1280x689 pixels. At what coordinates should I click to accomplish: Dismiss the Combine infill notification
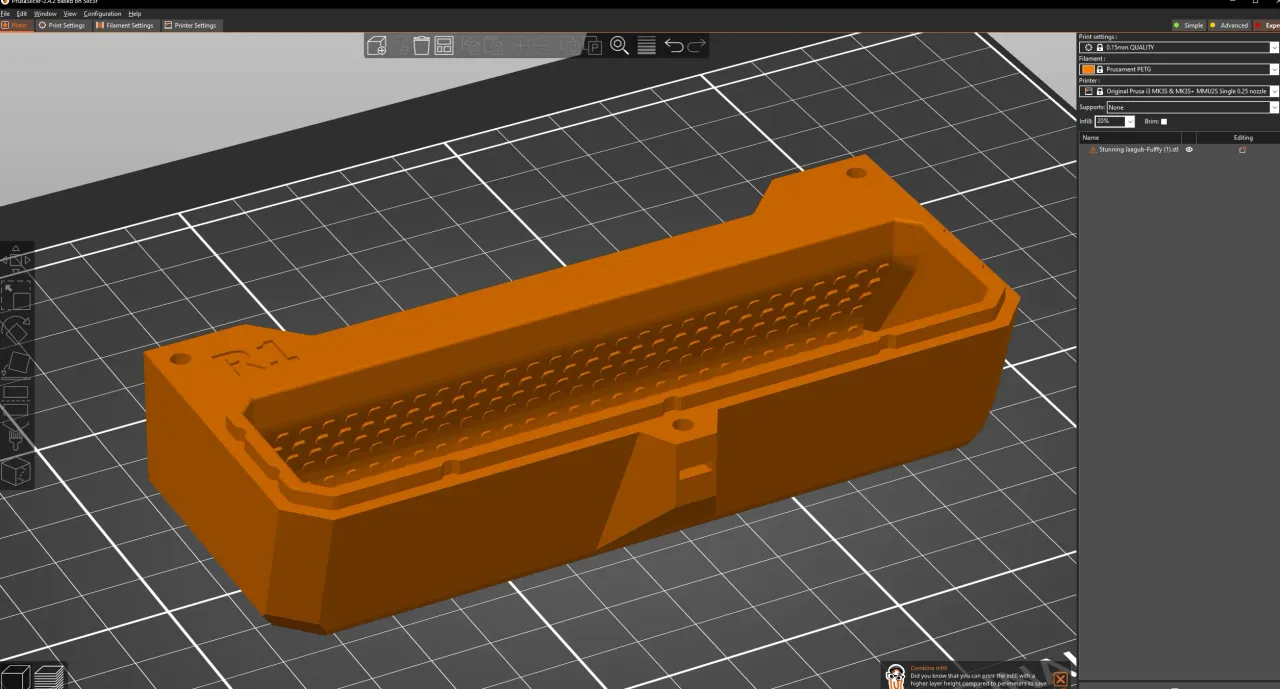coord(1060,680)
